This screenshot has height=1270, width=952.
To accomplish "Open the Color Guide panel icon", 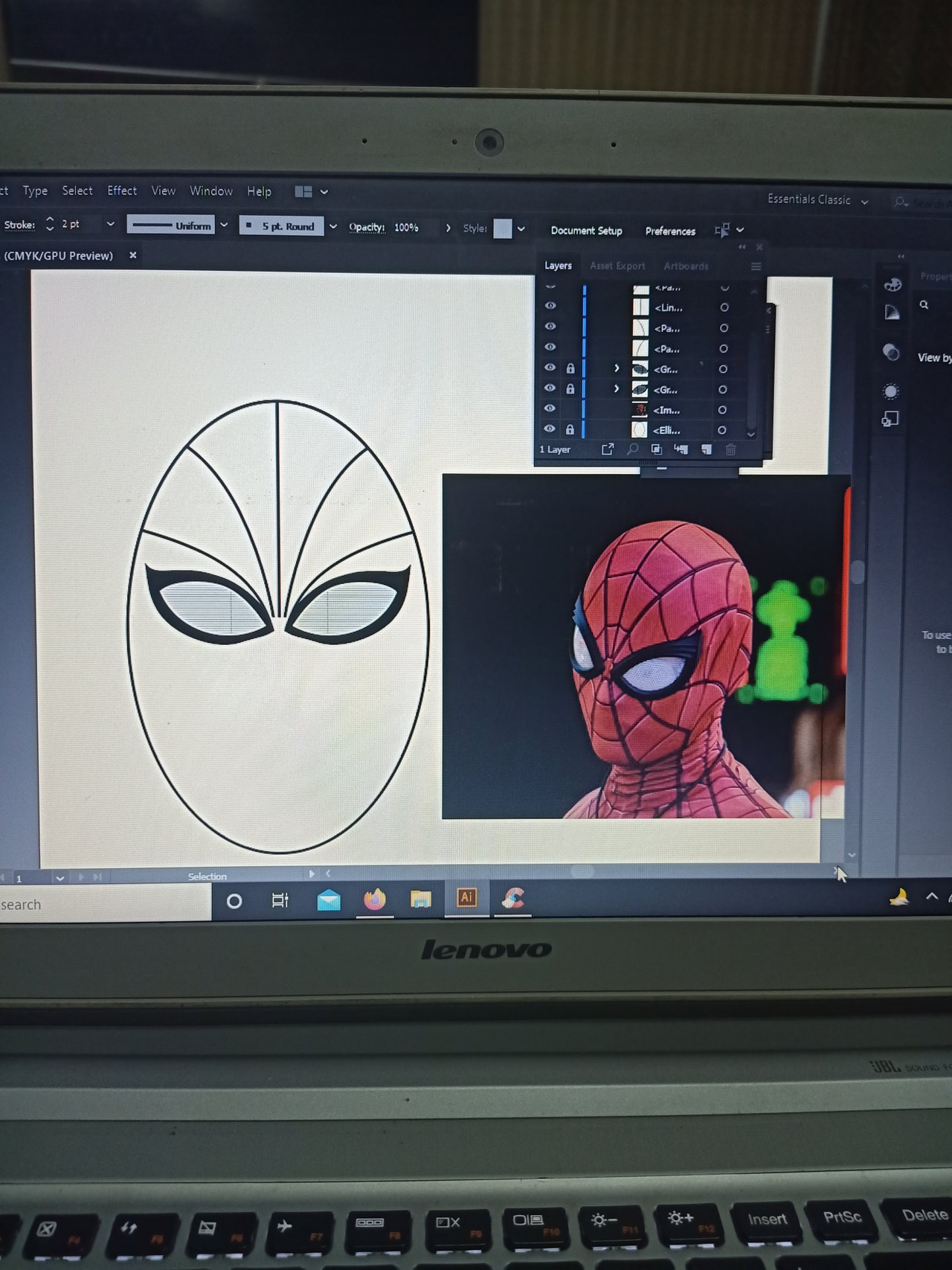I will (x=892, y=312).
